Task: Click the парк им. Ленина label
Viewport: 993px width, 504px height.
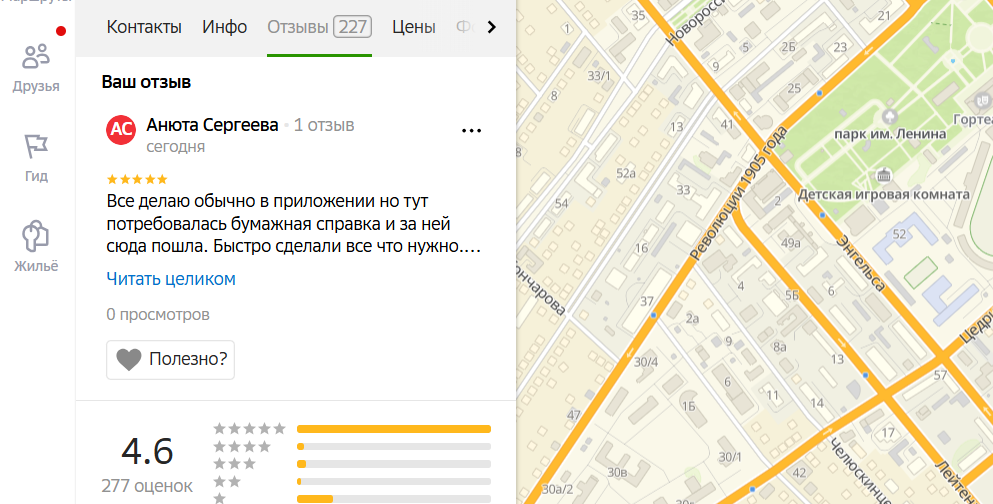Action: coord(890,134)
